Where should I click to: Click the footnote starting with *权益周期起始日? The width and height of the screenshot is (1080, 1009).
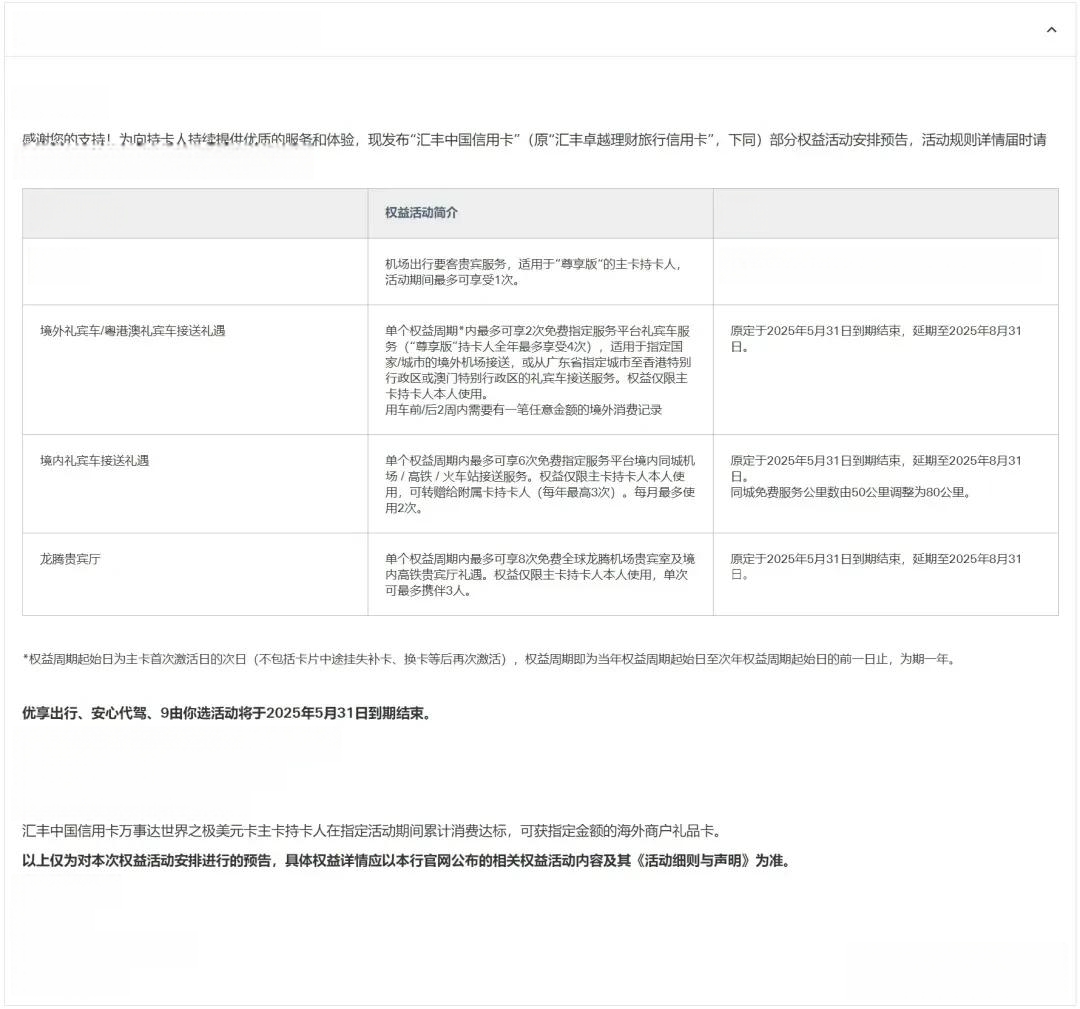coord(490,659)
